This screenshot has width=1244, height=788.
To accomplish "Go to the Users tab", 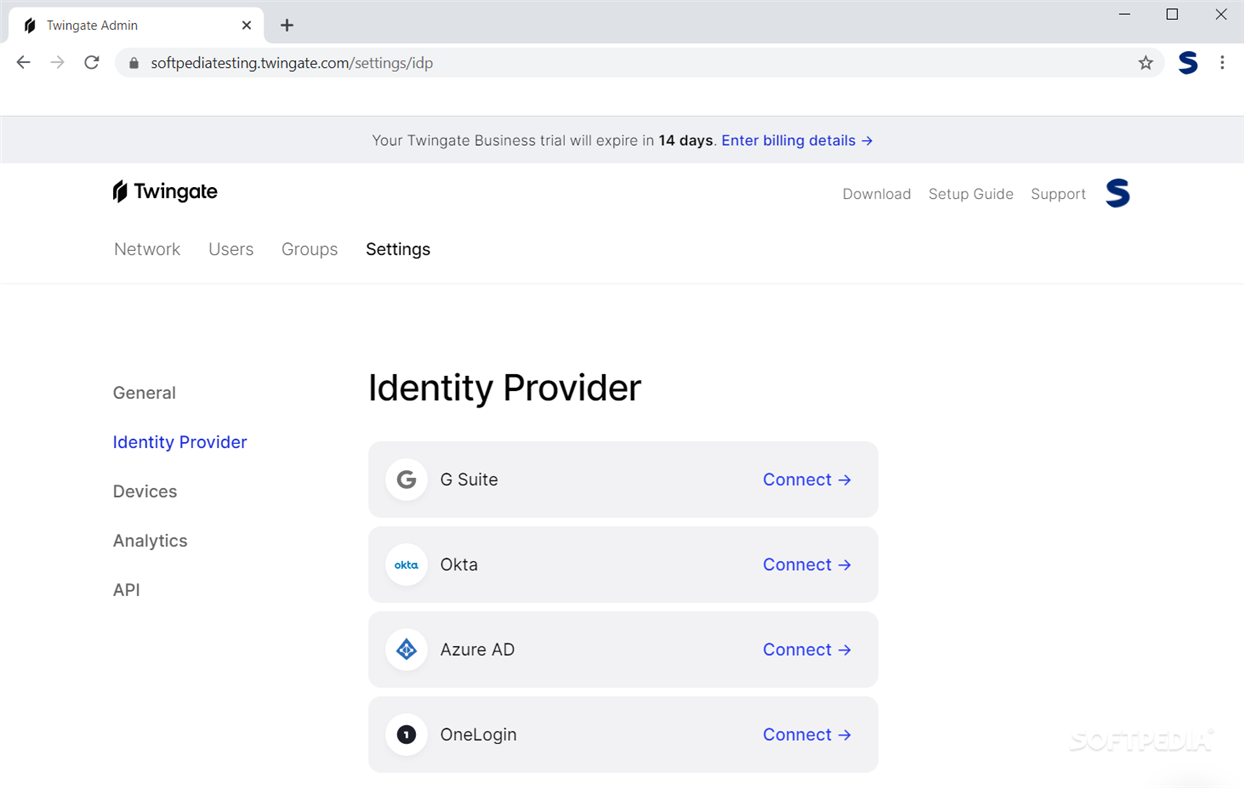I will 231,249.
